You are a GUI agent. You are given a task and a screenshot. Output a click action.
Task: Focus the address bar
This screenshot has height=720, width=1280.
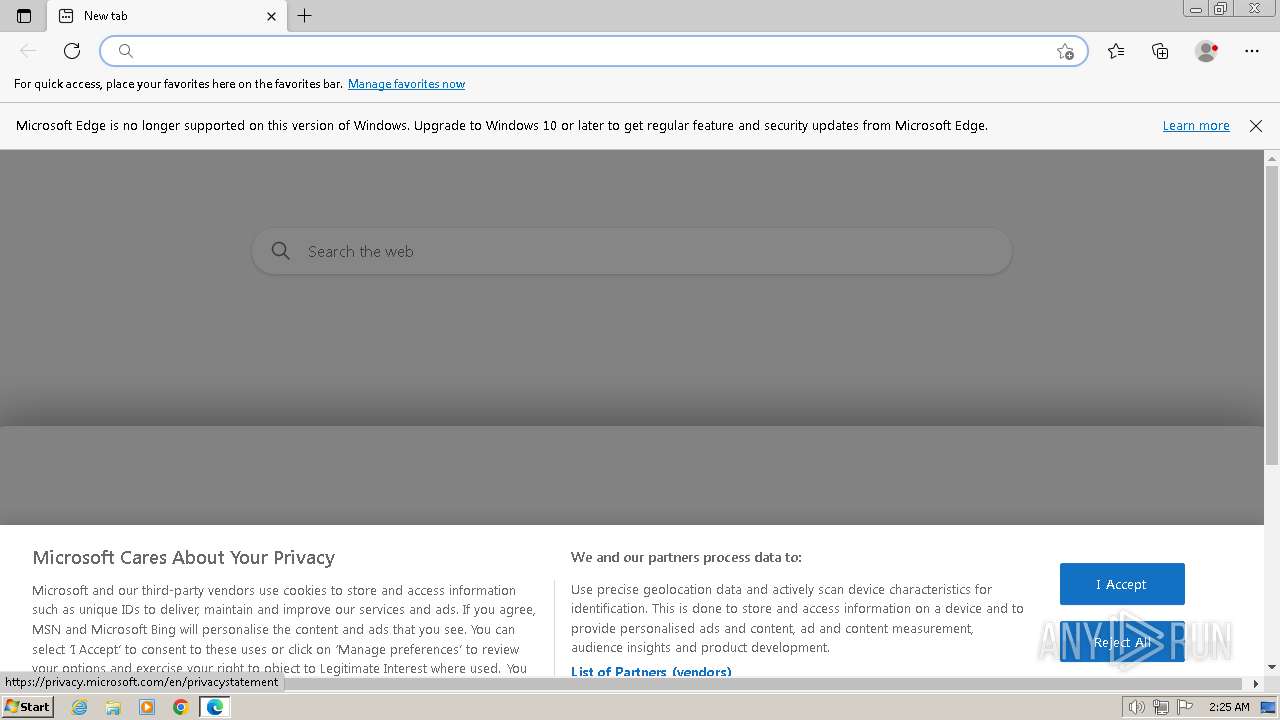click(x=594, y=51)
